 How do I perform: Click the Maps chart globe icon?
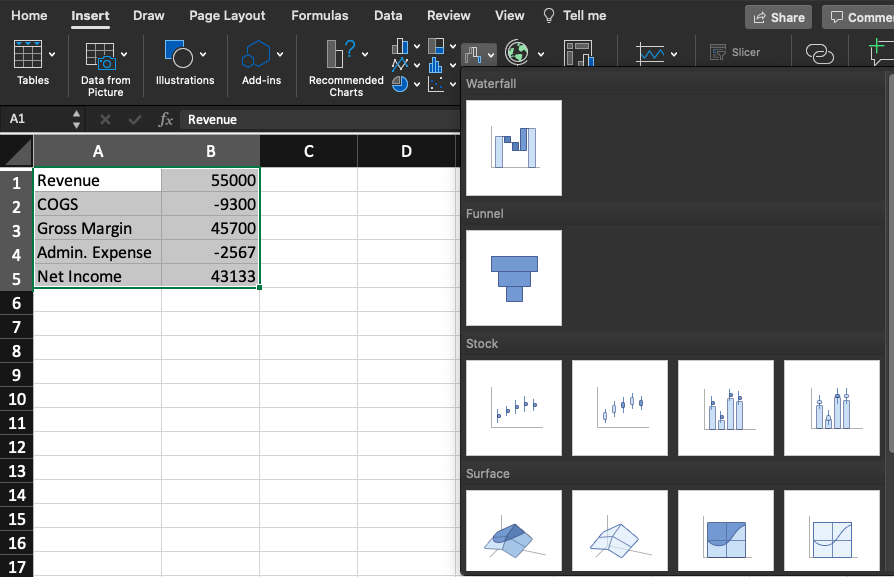click(x=517, y=53)
